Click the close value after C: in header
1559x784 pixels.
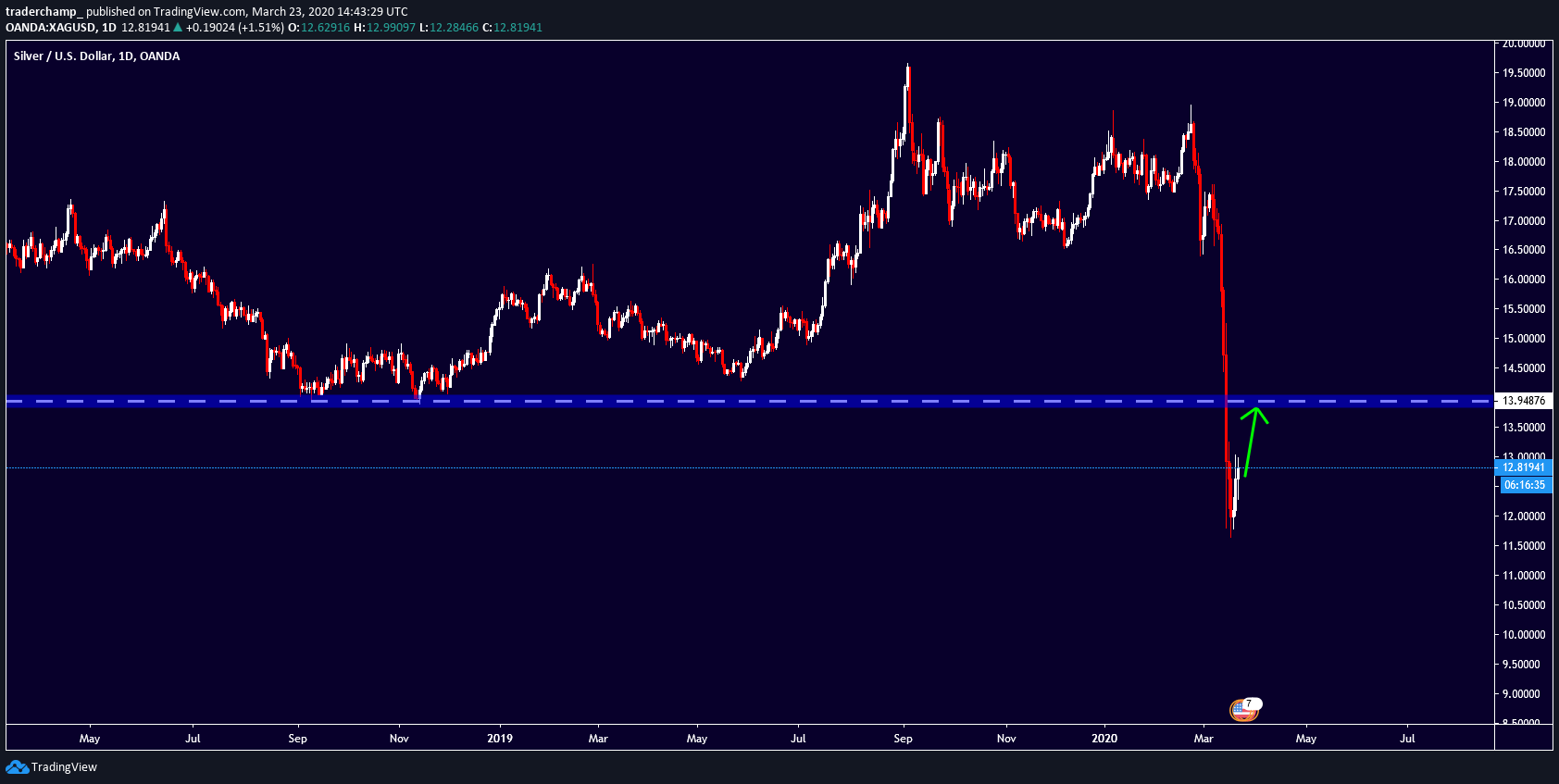click(x=518, y=27)
